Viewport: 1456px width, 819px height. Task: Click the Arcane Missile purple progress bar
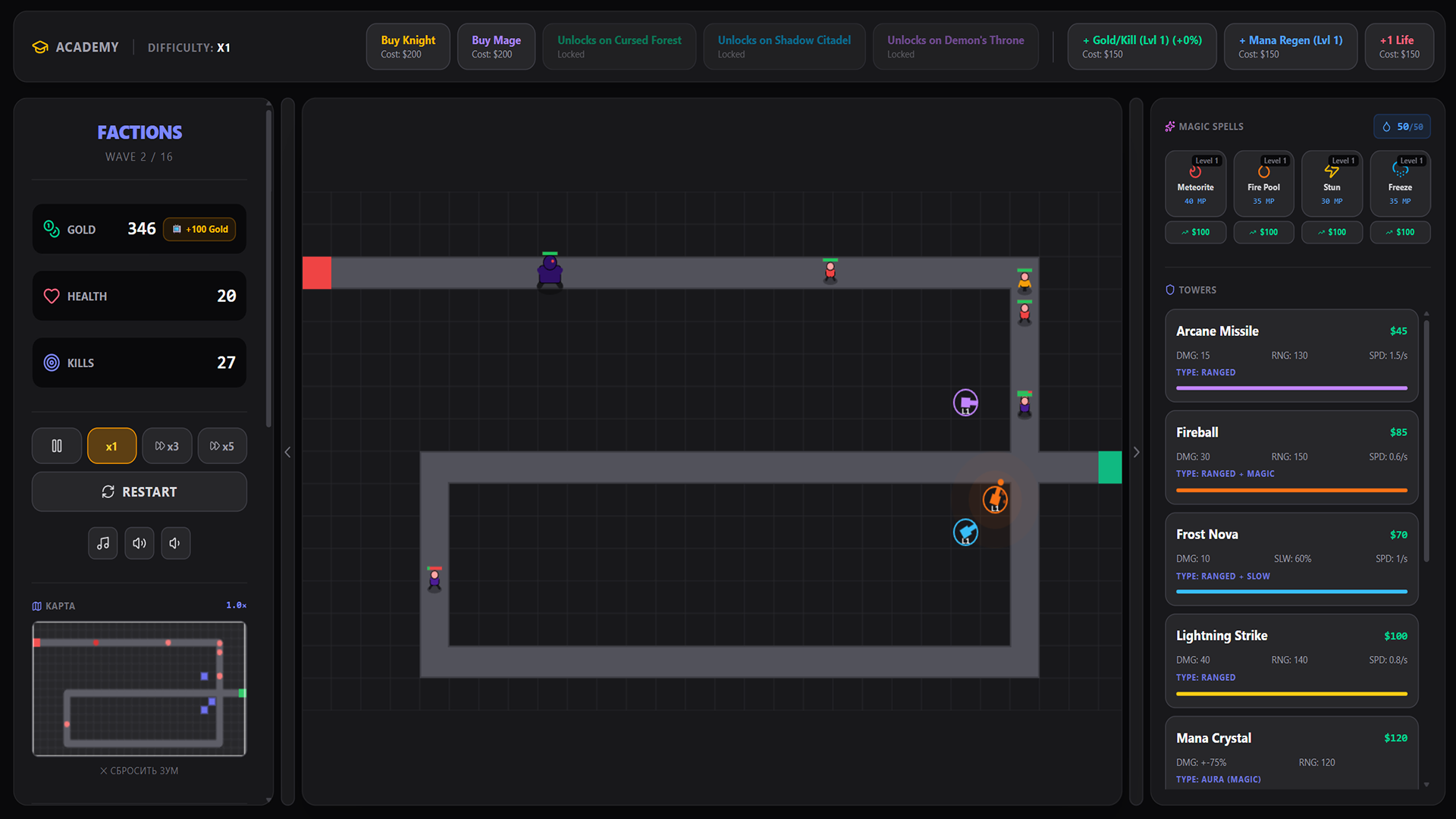(x=1291, y=388)
